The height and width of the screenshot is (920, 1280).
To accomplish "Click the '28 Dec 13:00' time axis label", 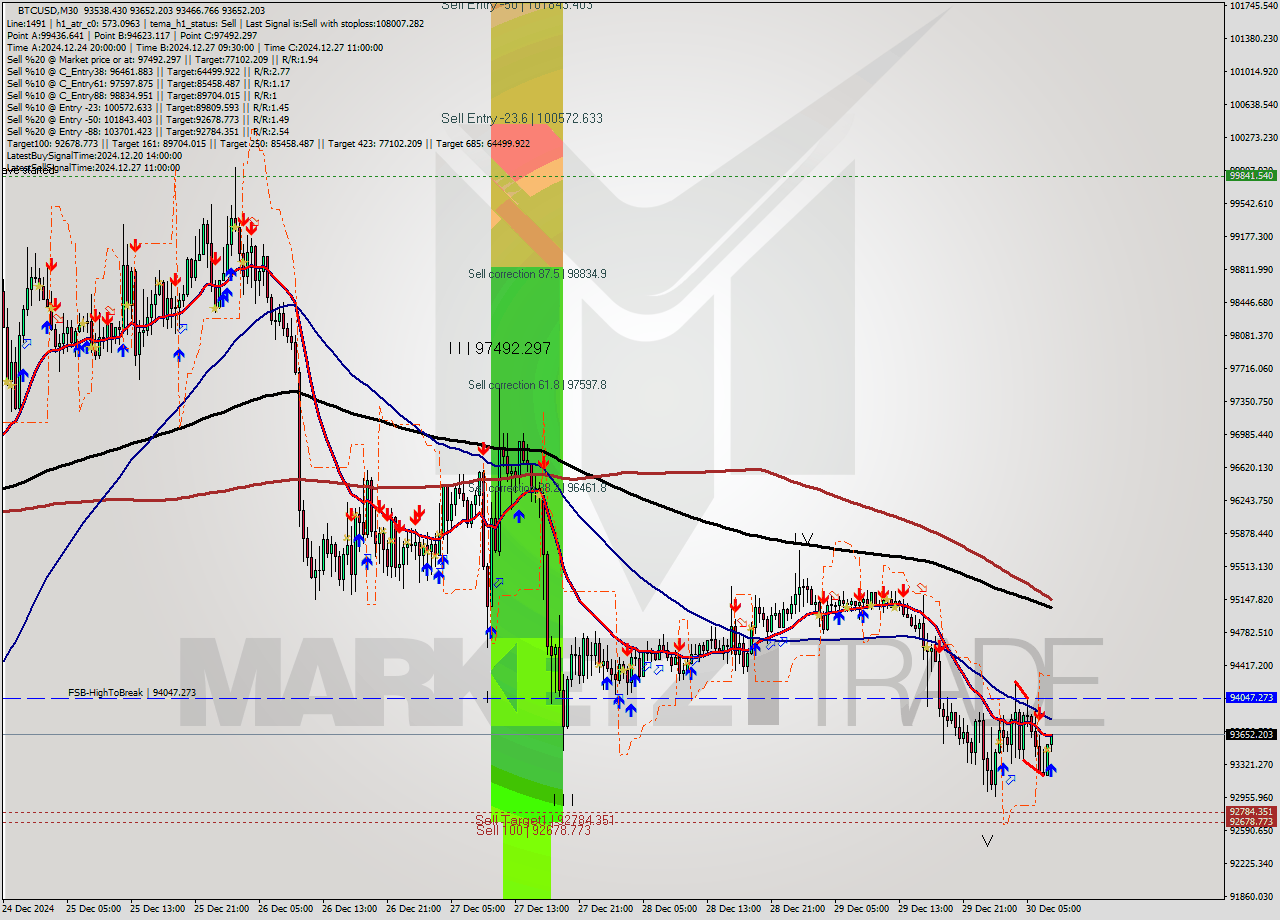I will point(733,909).
